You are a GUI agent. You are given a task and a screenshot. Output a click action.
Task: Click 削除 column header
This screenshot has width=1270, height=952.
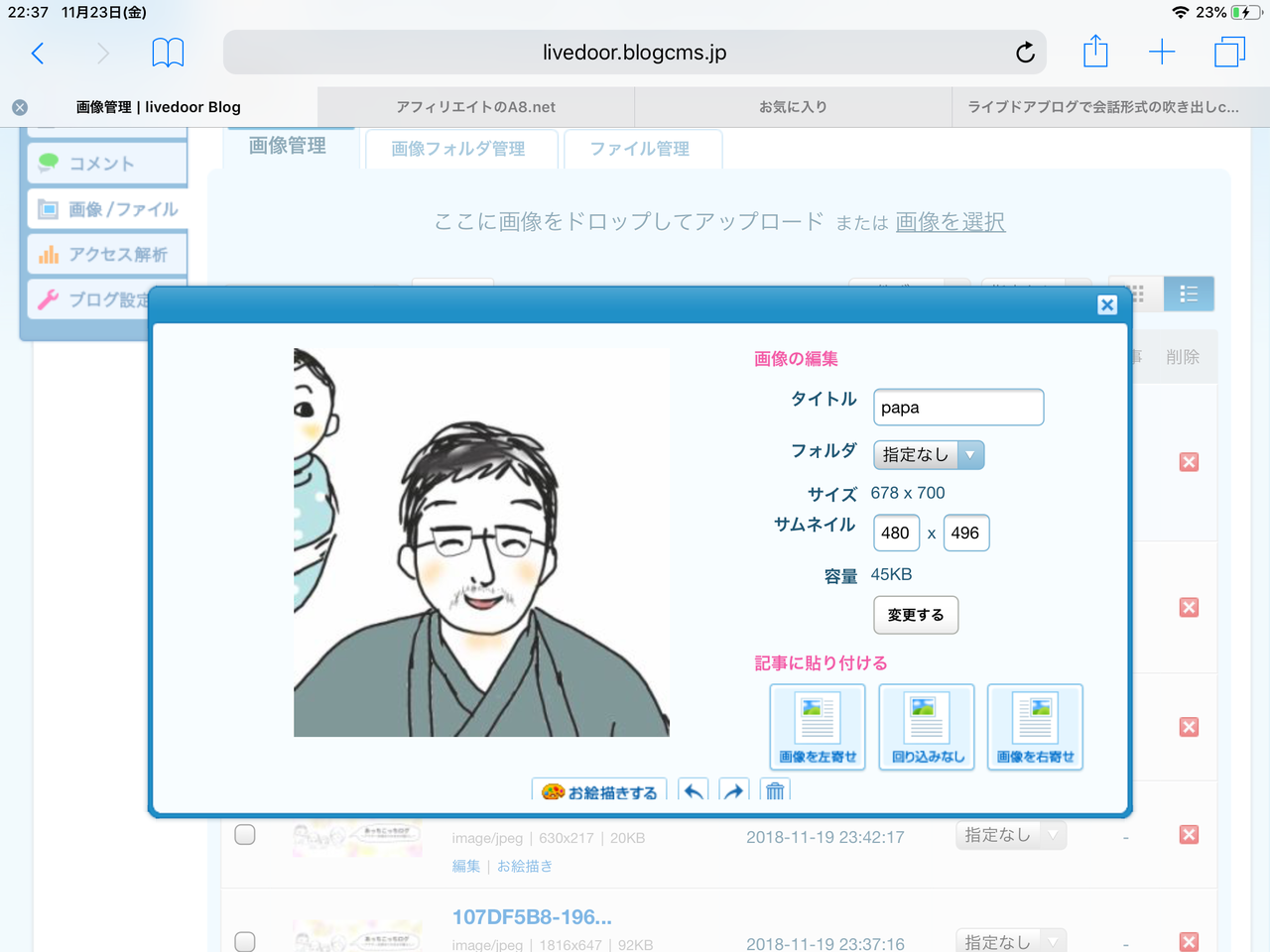[1183, 357]
